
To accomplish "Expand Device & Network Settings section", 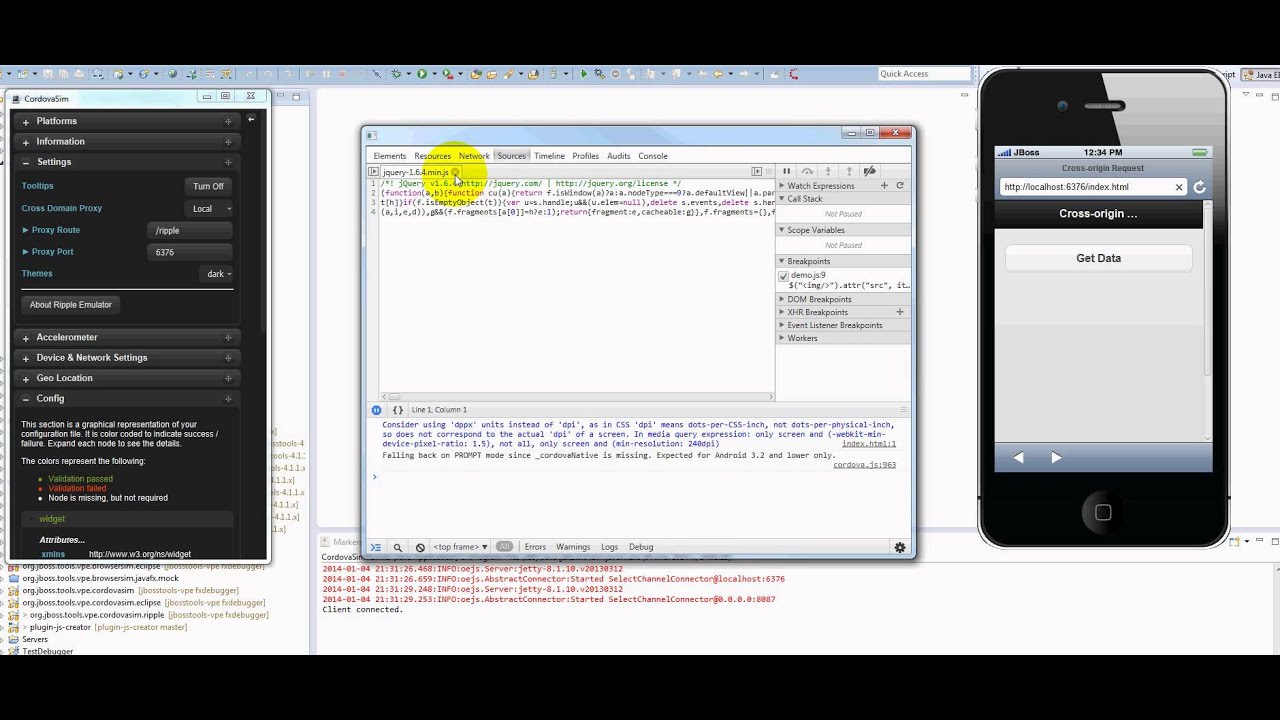I will coord(127,358).
